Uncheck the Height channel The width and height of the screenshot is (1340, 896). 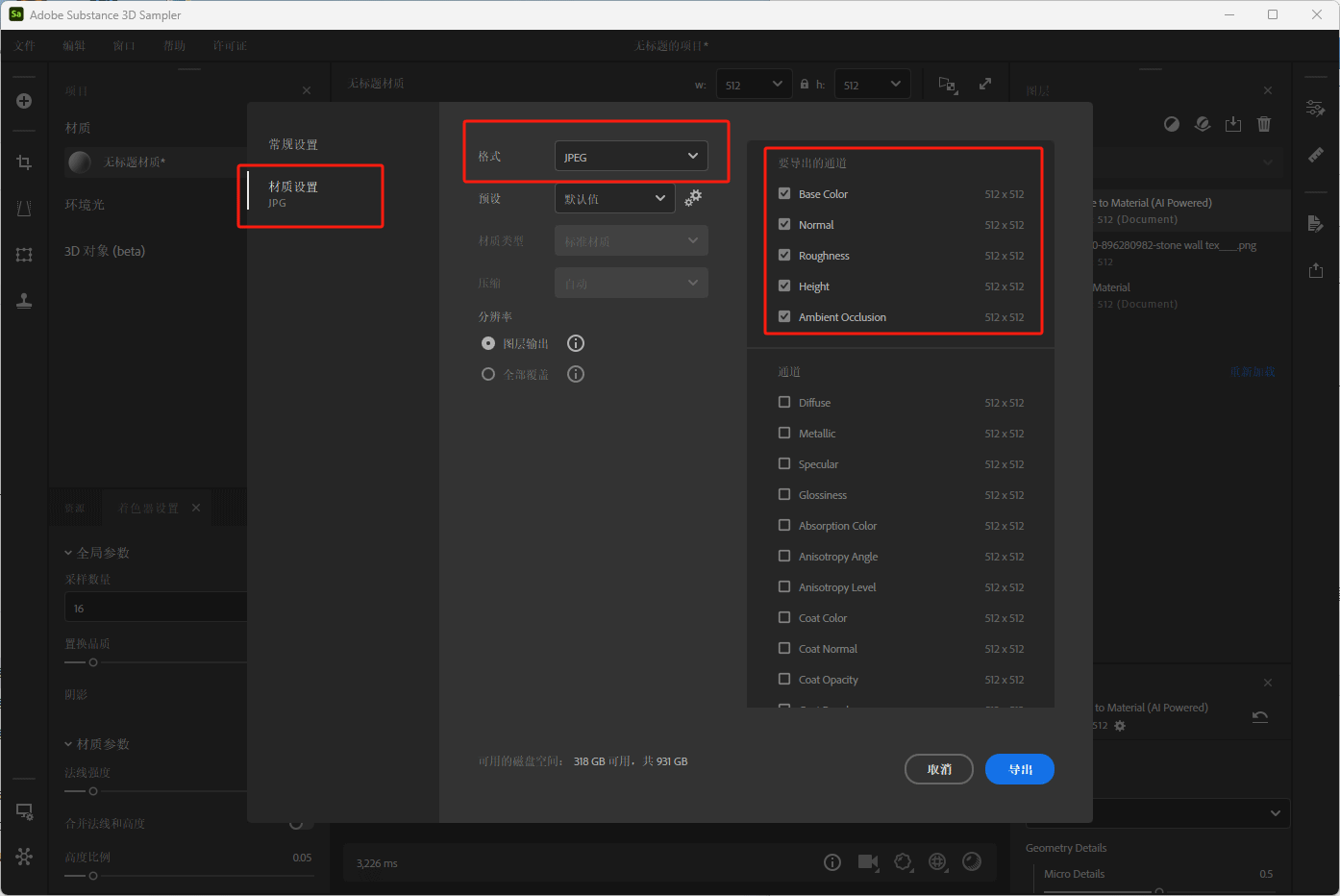tap(784, 286)
